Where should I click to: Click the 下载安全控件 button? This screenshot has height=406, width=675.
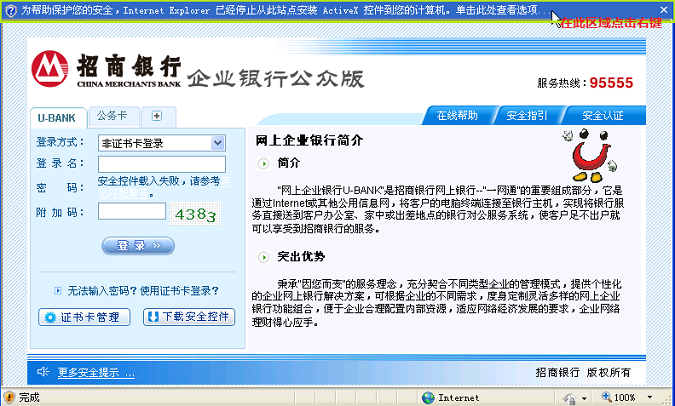click(x=189, y=317)
